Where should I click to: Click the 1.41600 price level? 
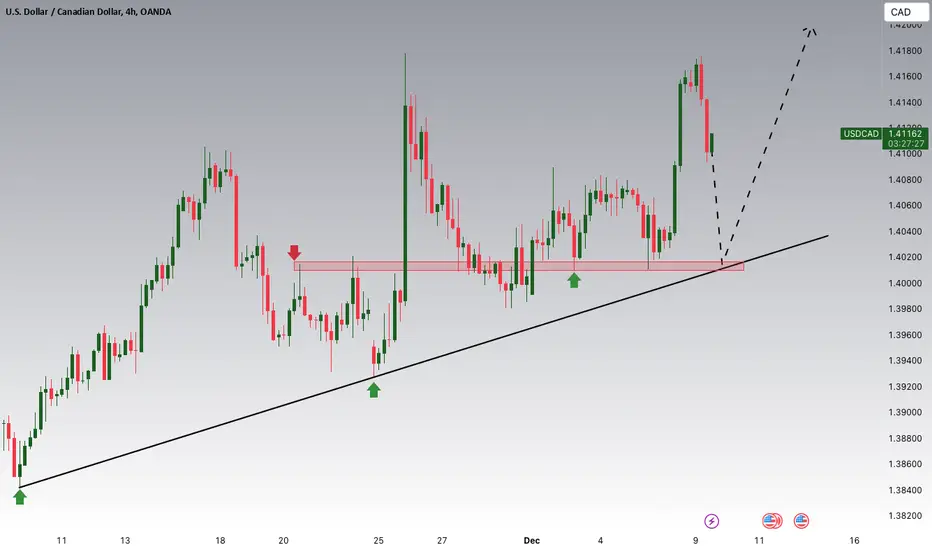click(905, 76)
